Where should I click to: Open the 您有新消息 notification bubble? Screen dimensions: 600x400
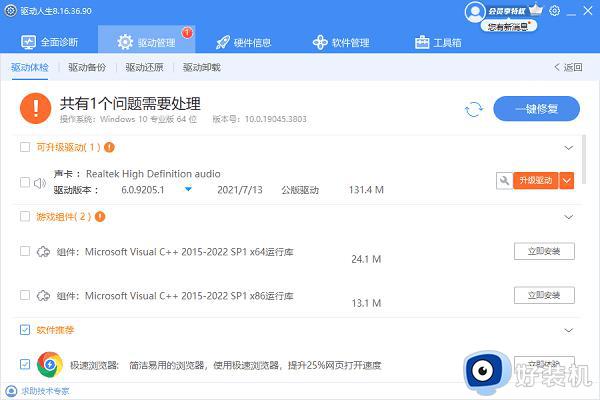coord(509,26)
